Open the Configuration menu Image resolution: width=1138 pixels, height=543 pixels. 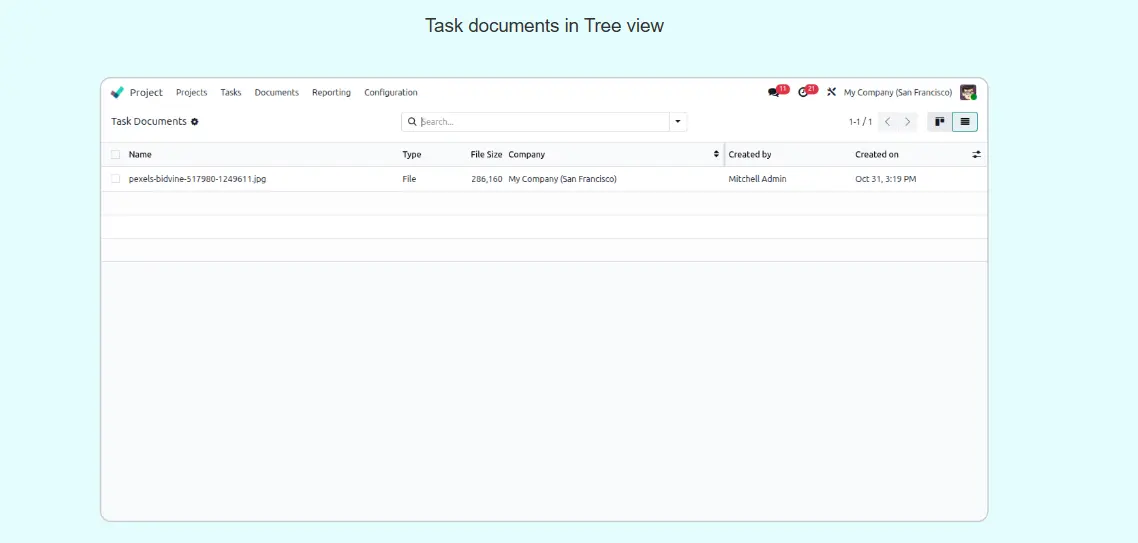[x=390, y=92]
